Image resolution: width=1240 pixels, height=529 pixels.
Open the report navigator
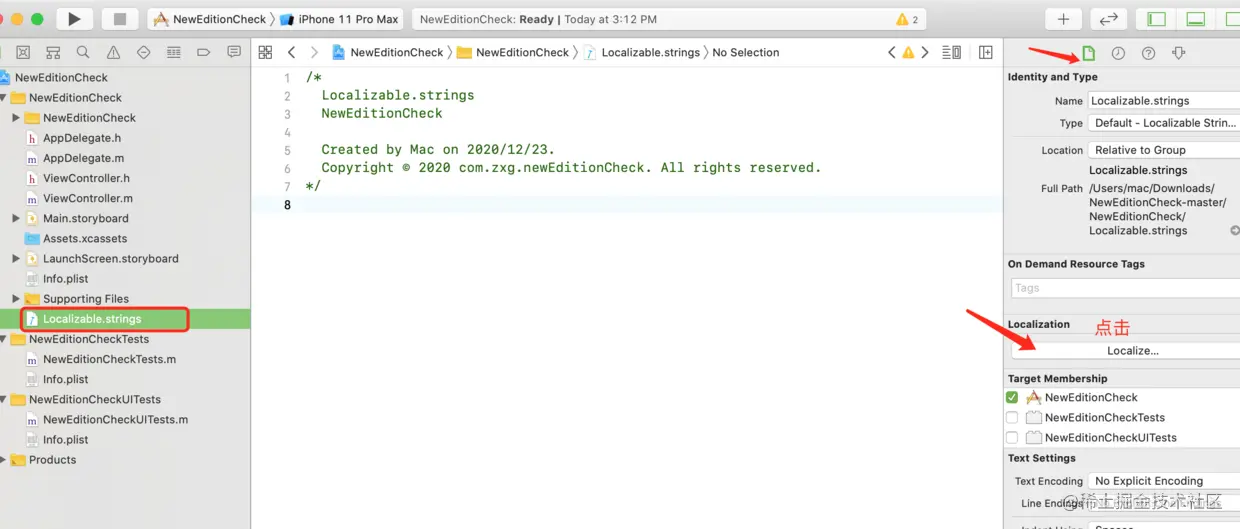pyautogui.click(x=234, y=52)
